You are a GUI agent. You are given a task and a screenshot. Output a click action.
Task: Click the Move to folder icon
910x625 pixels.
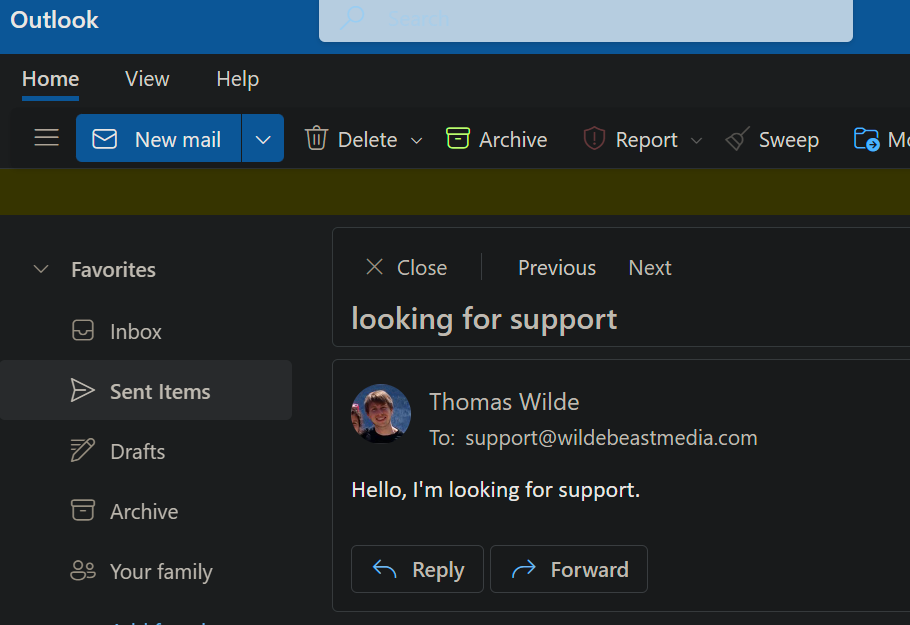click(x=867, y=139)
